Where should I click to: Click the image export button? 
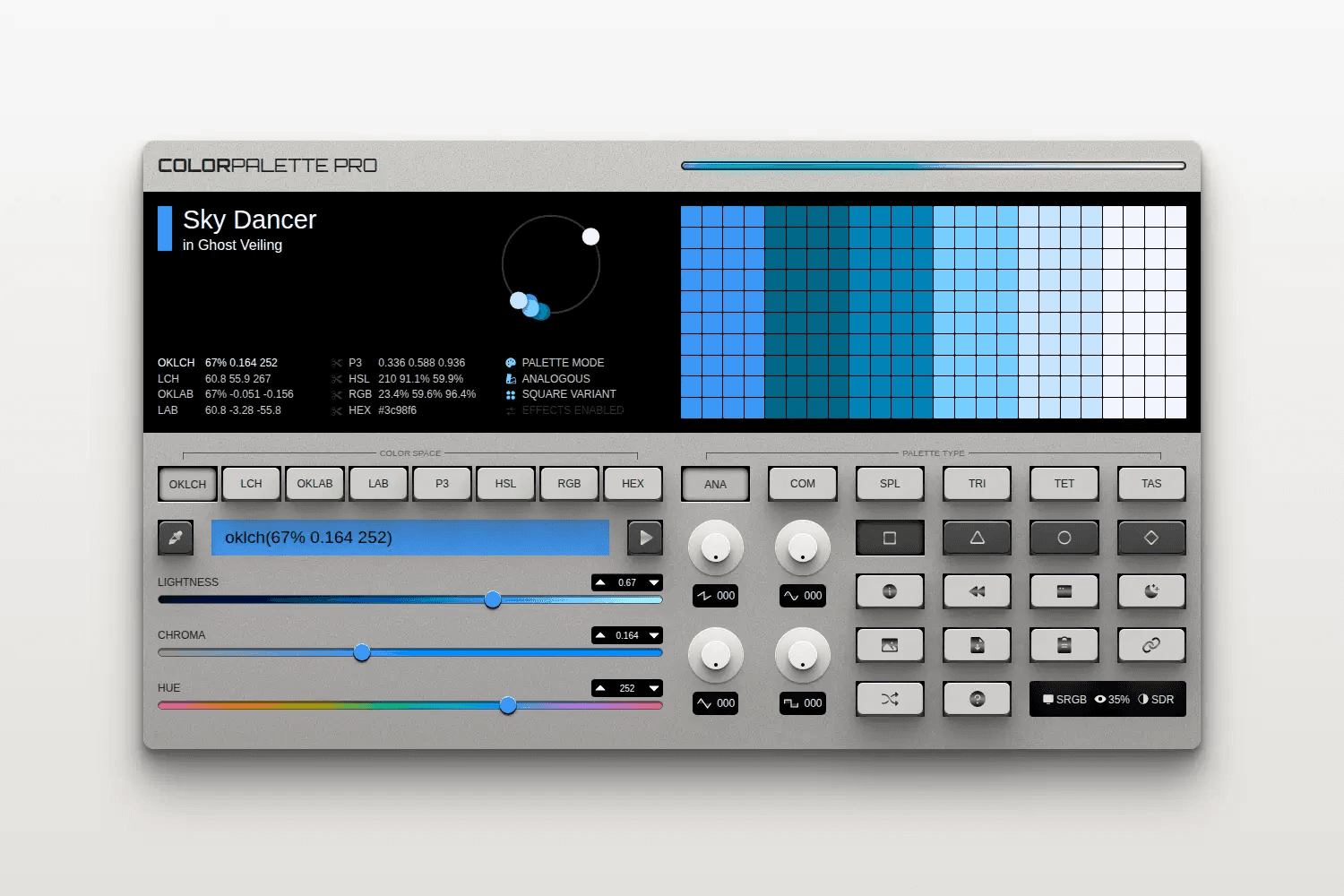click(890, 645)
